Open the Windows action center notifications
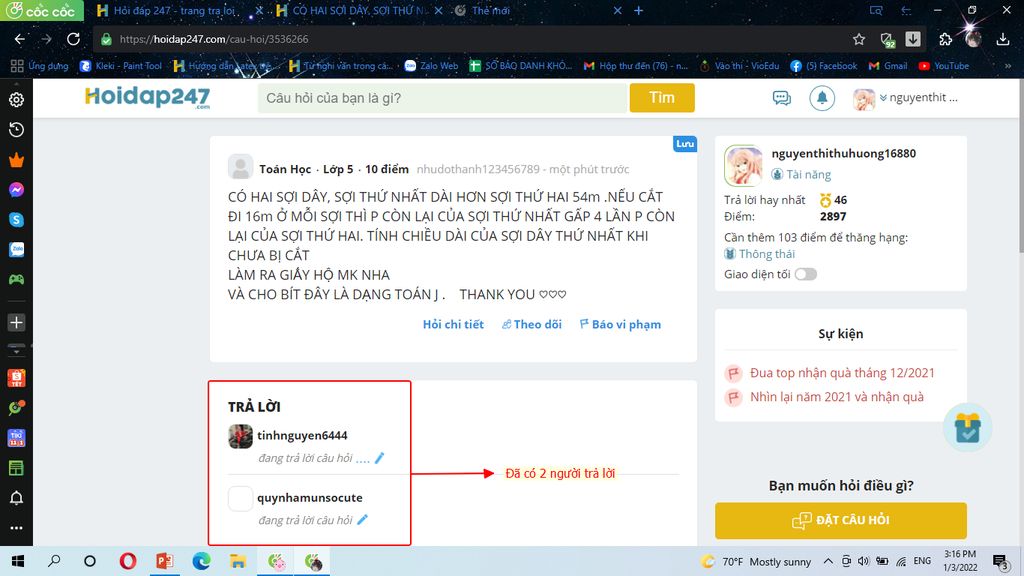This screenshot has width=1024, height=576. (1000, 561)
